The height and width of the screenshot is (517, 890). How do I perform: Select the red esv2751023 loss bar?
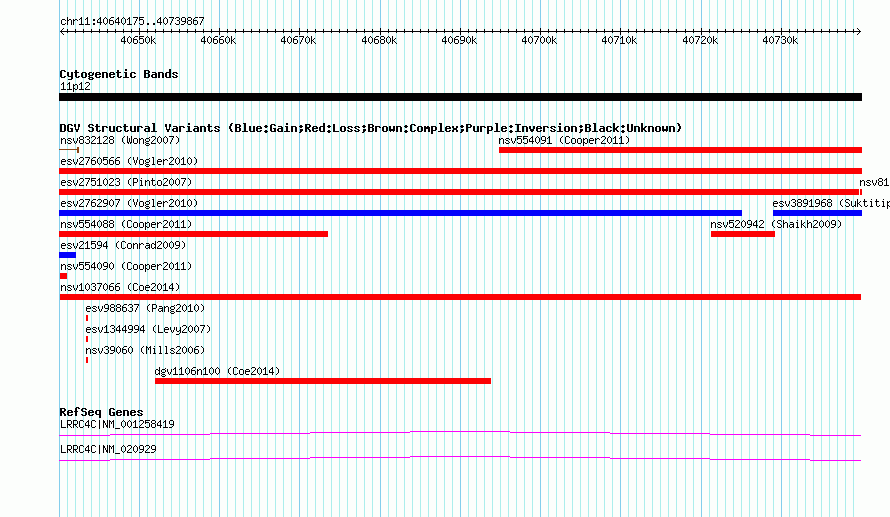[x=459, y=192]
